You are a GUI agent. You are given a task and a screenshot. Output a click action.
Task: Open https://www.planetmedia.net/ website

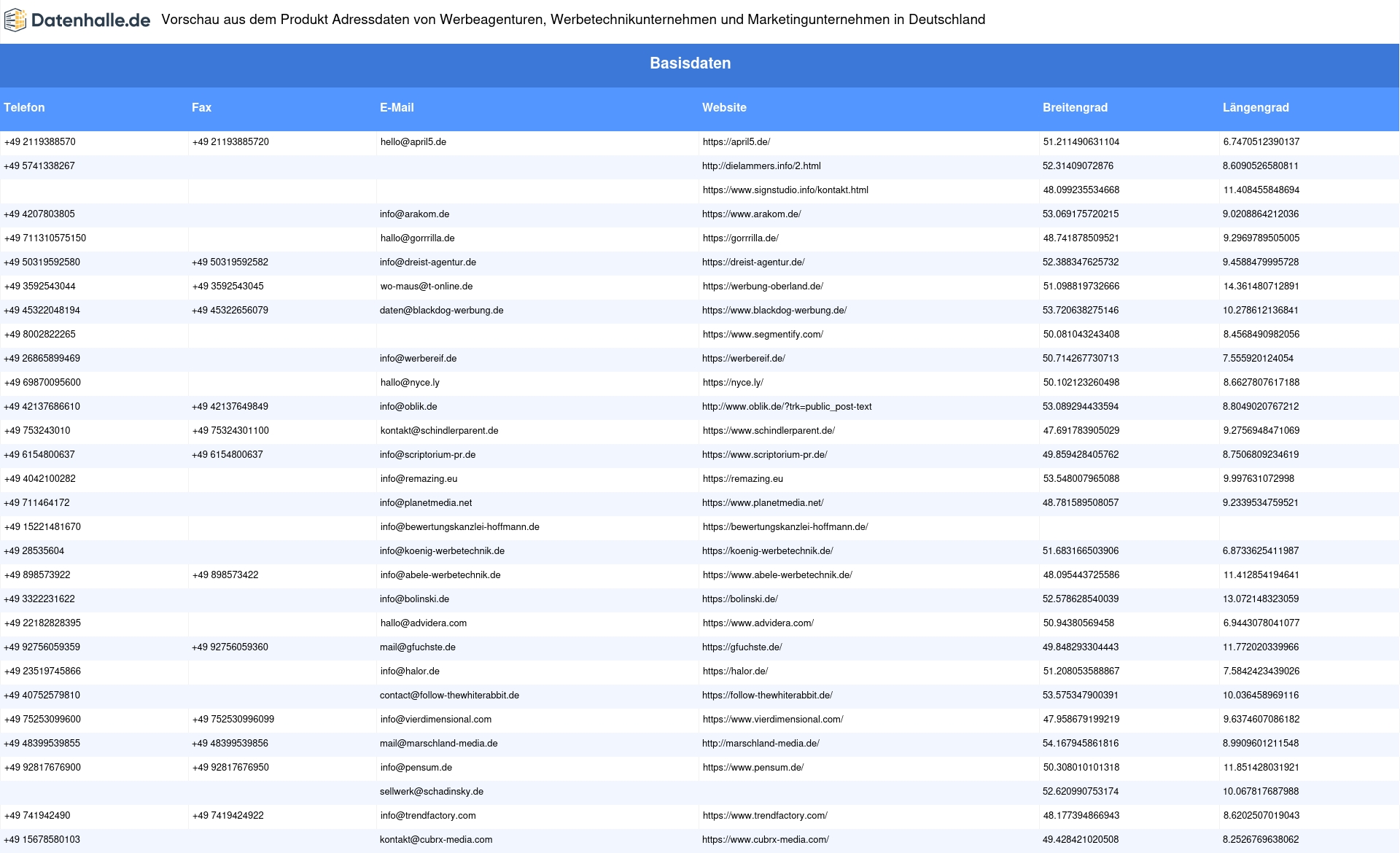click(x=763, y=503)
